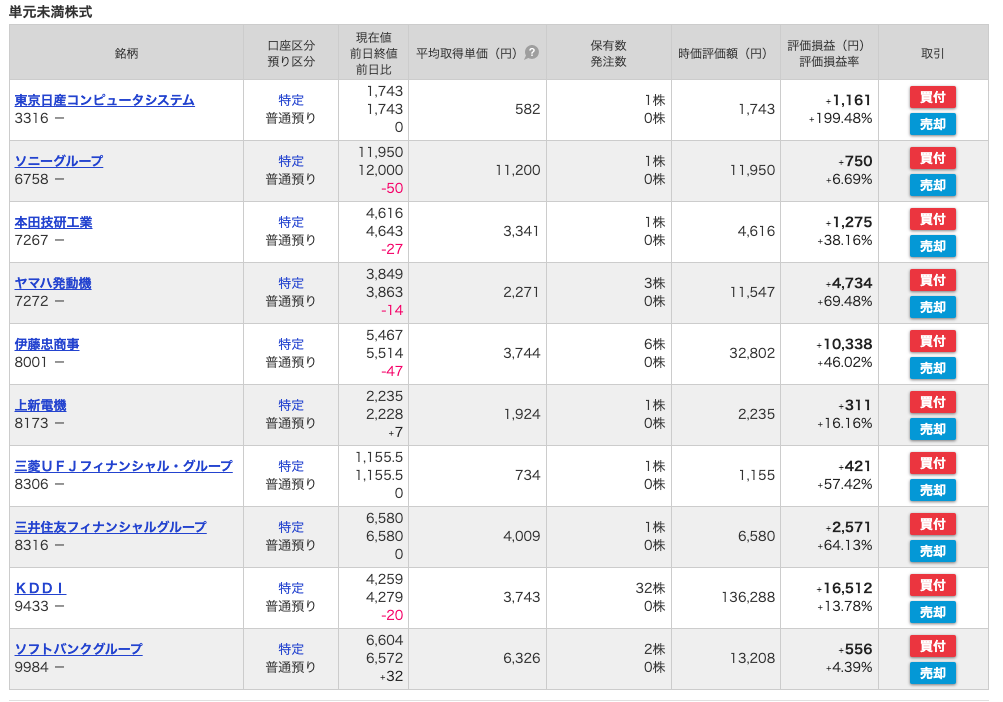Open ソフトバンクグループ stock link
Screen dimensions: 1003x702
pyautogui.click(x=79, y=649)
